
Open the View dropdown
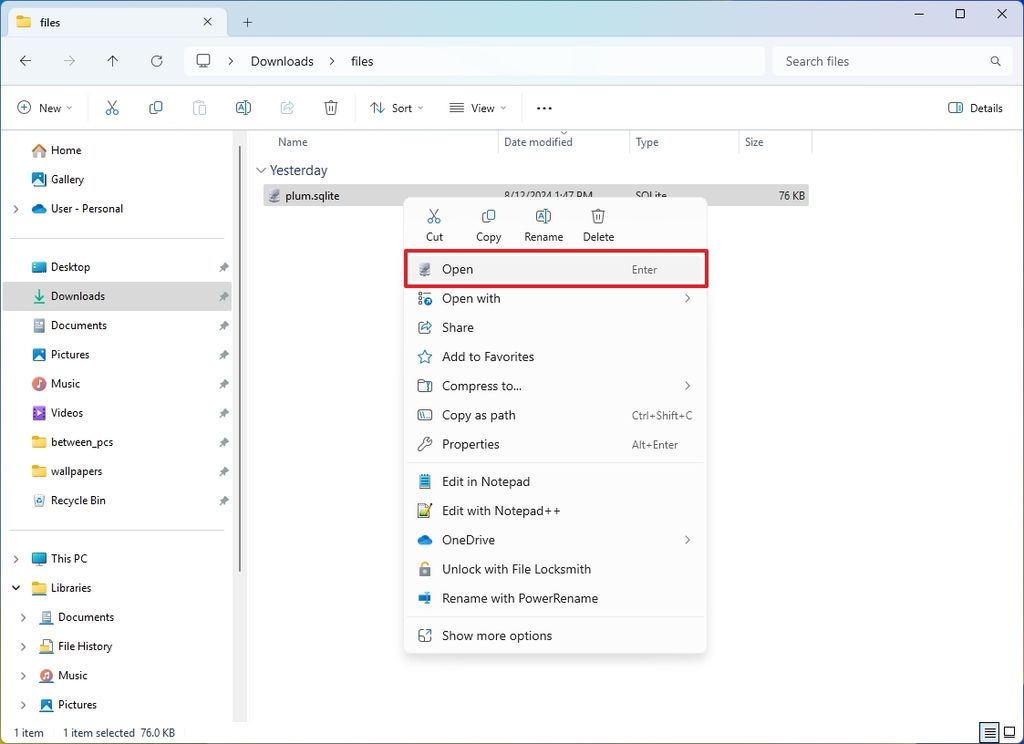(478, 107)
